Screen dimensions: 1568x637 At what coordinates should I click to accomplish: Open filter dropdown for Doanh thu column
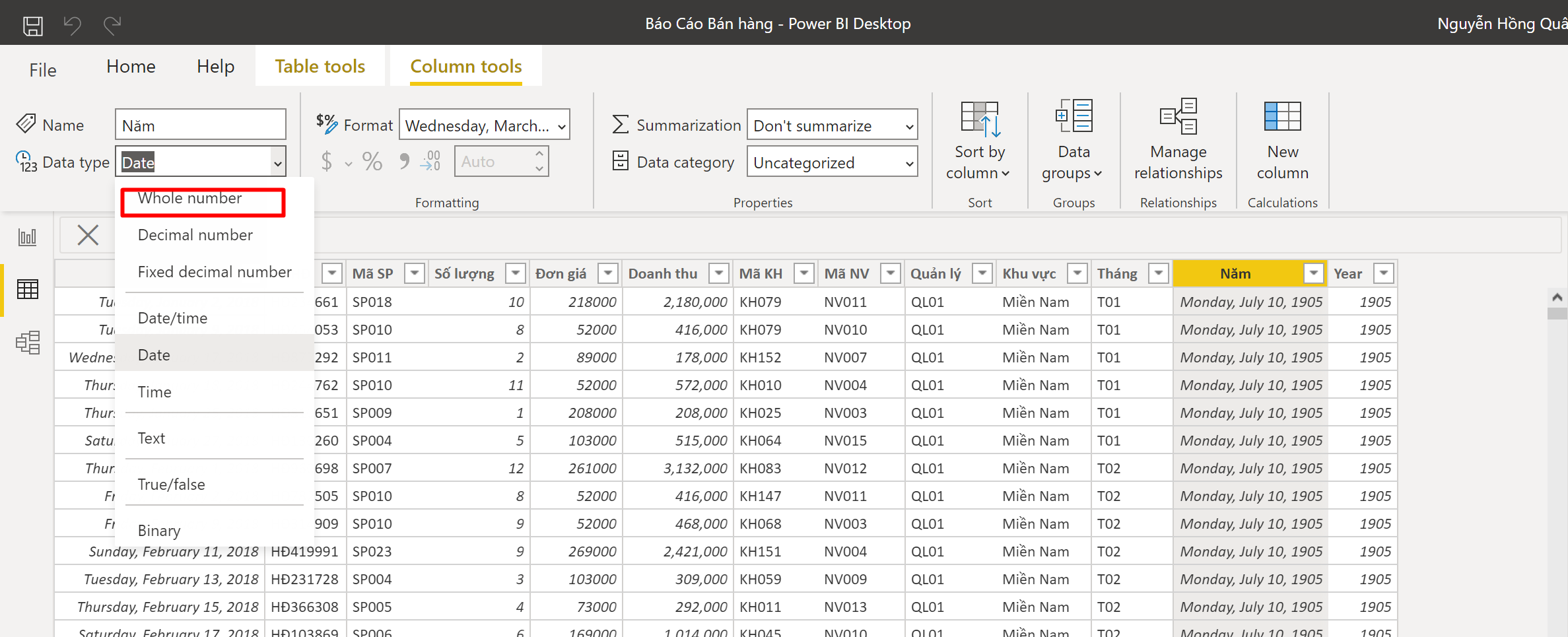coord(719,273)
